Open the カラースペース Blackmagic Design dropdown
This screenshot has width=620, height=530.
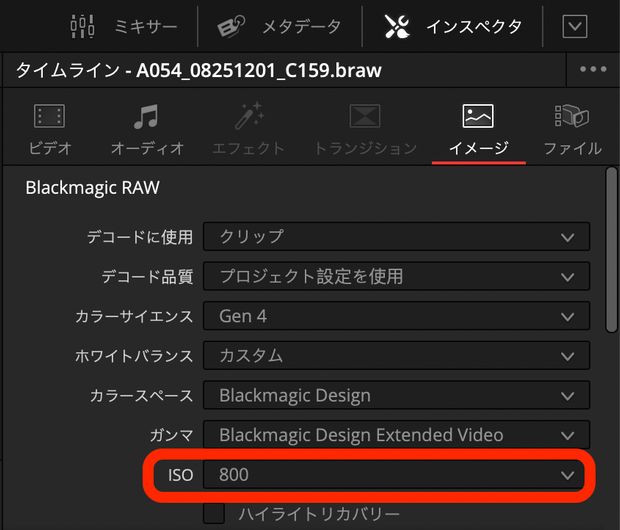click(397, 395)
